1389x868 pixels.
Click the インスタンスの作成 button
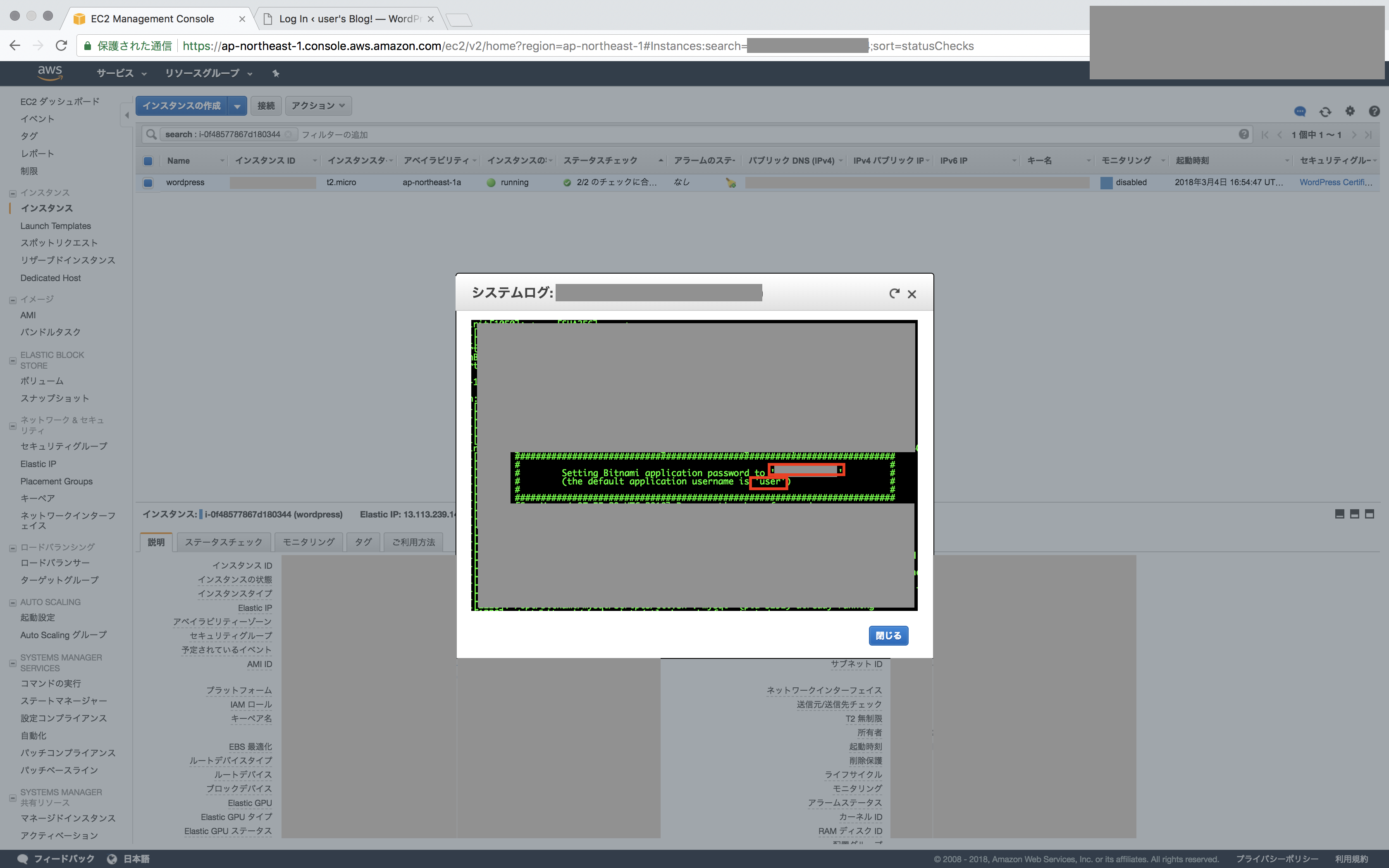click(x=182, y=106)
